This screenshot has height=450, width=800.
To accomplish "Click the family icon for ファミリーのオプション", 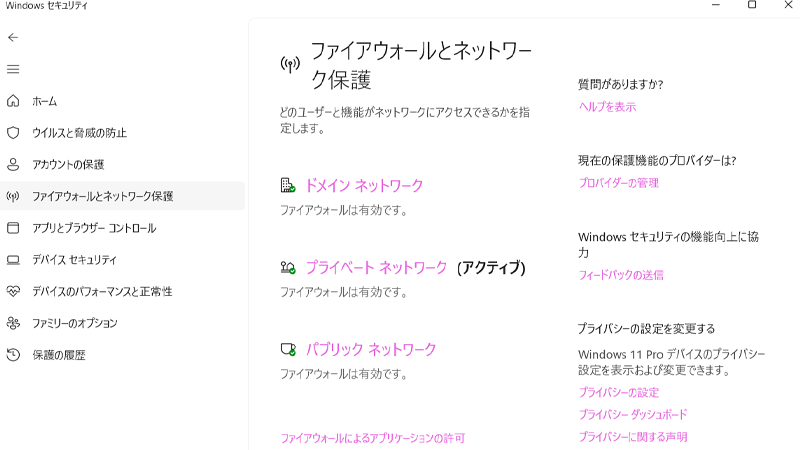I will coord(13,323).
